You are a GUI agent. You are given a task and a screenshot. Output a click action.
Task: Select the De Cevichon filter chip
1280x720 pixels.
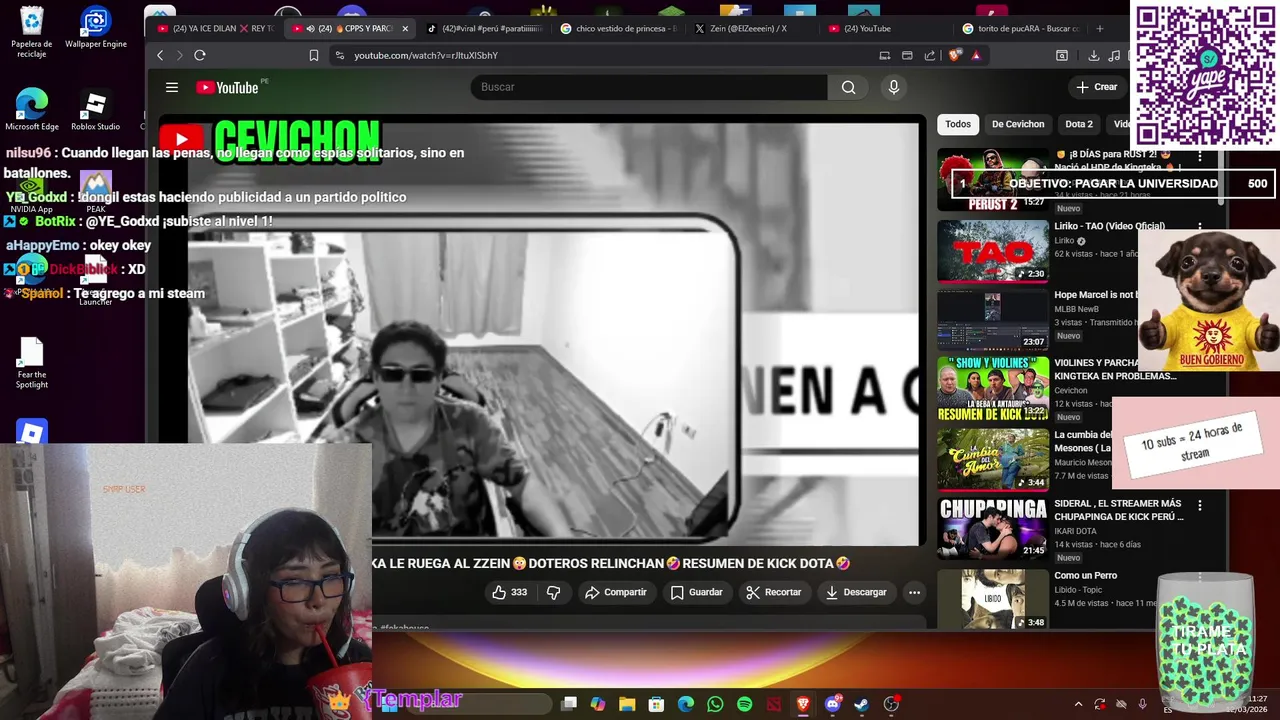click(1018, 124)
